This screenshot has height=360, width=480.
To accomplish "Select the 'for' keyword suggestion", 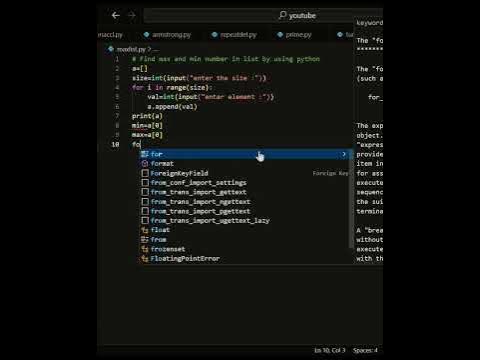I will (245, 154).
